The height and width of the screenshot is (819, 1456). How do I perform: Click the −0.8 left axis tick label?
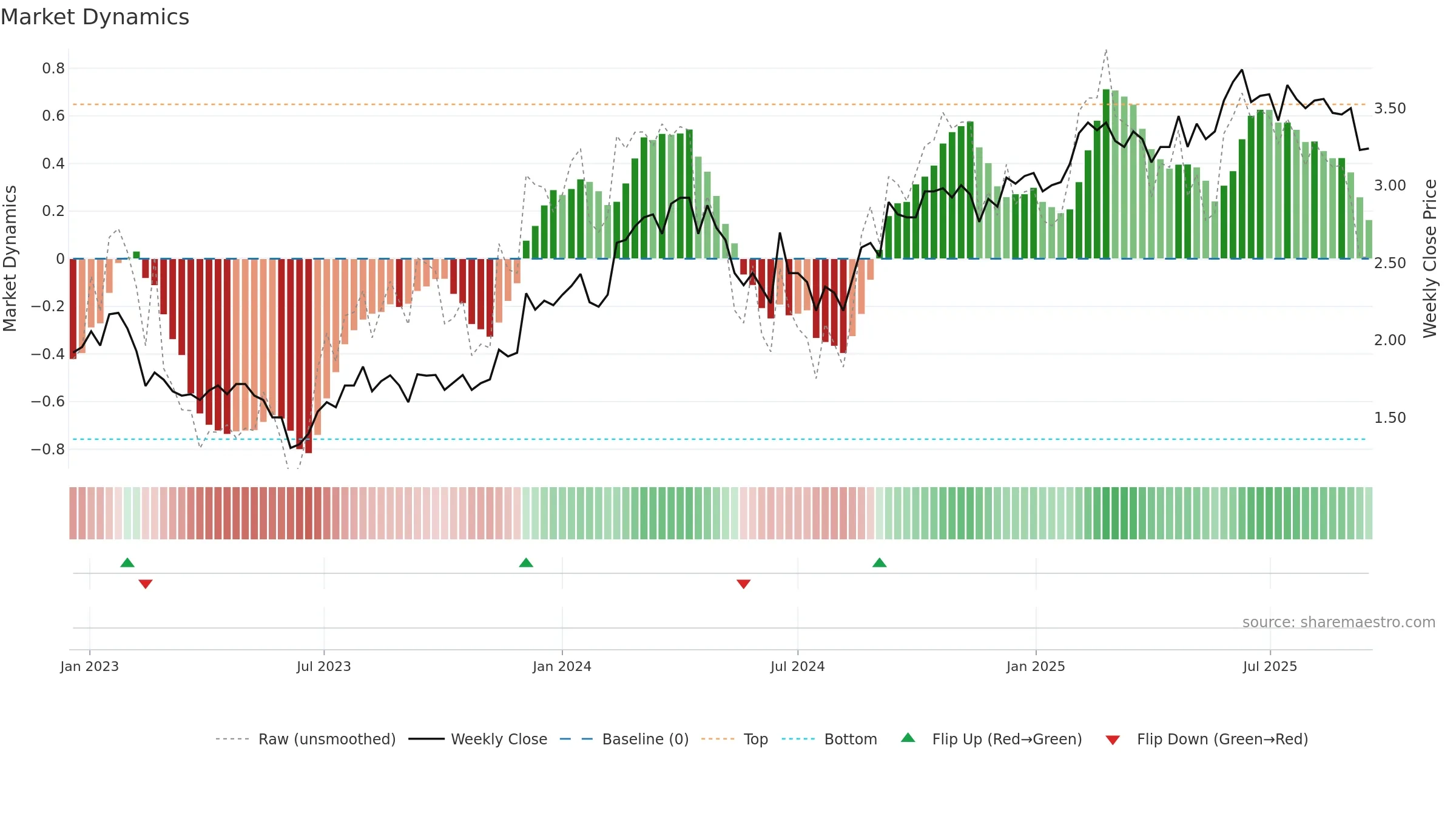coord(48,449)
